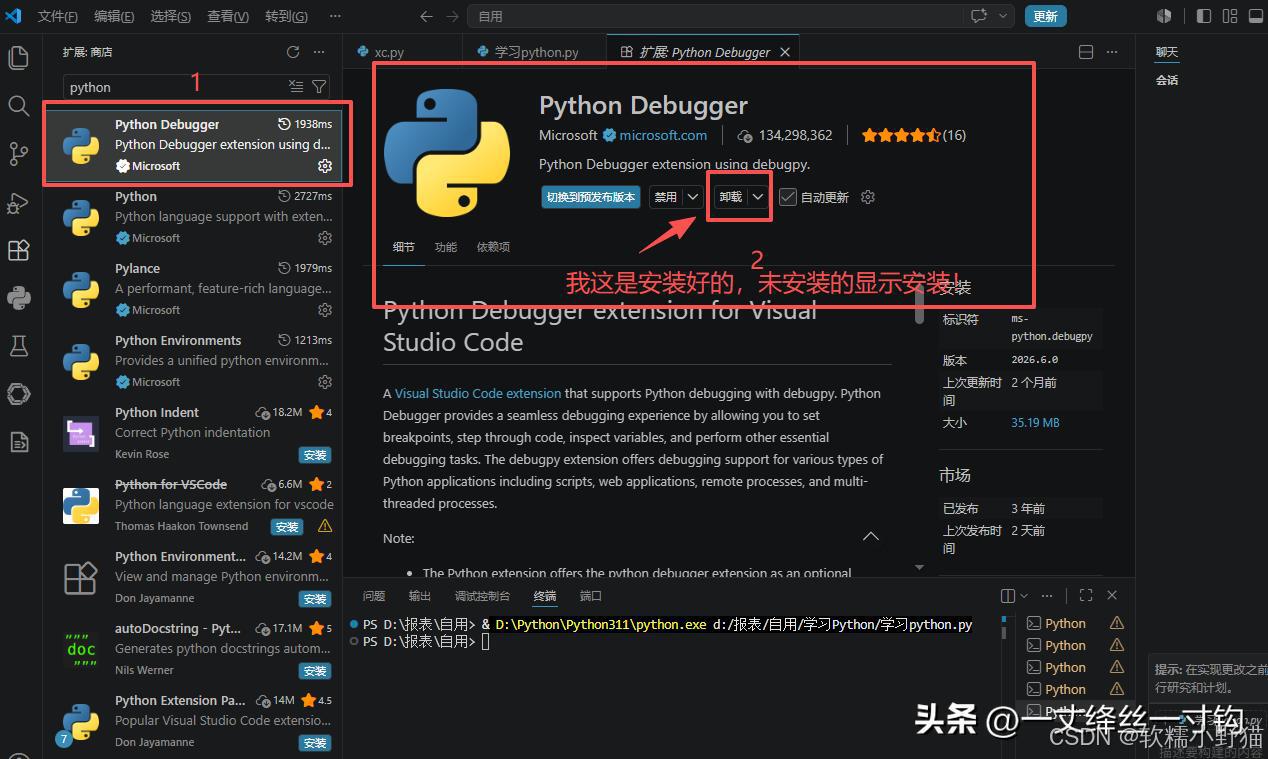Open the 卸载 dropdown arrow
Image resolution: width=1268 pixels, height=759 pixels.
pos(759,197)
